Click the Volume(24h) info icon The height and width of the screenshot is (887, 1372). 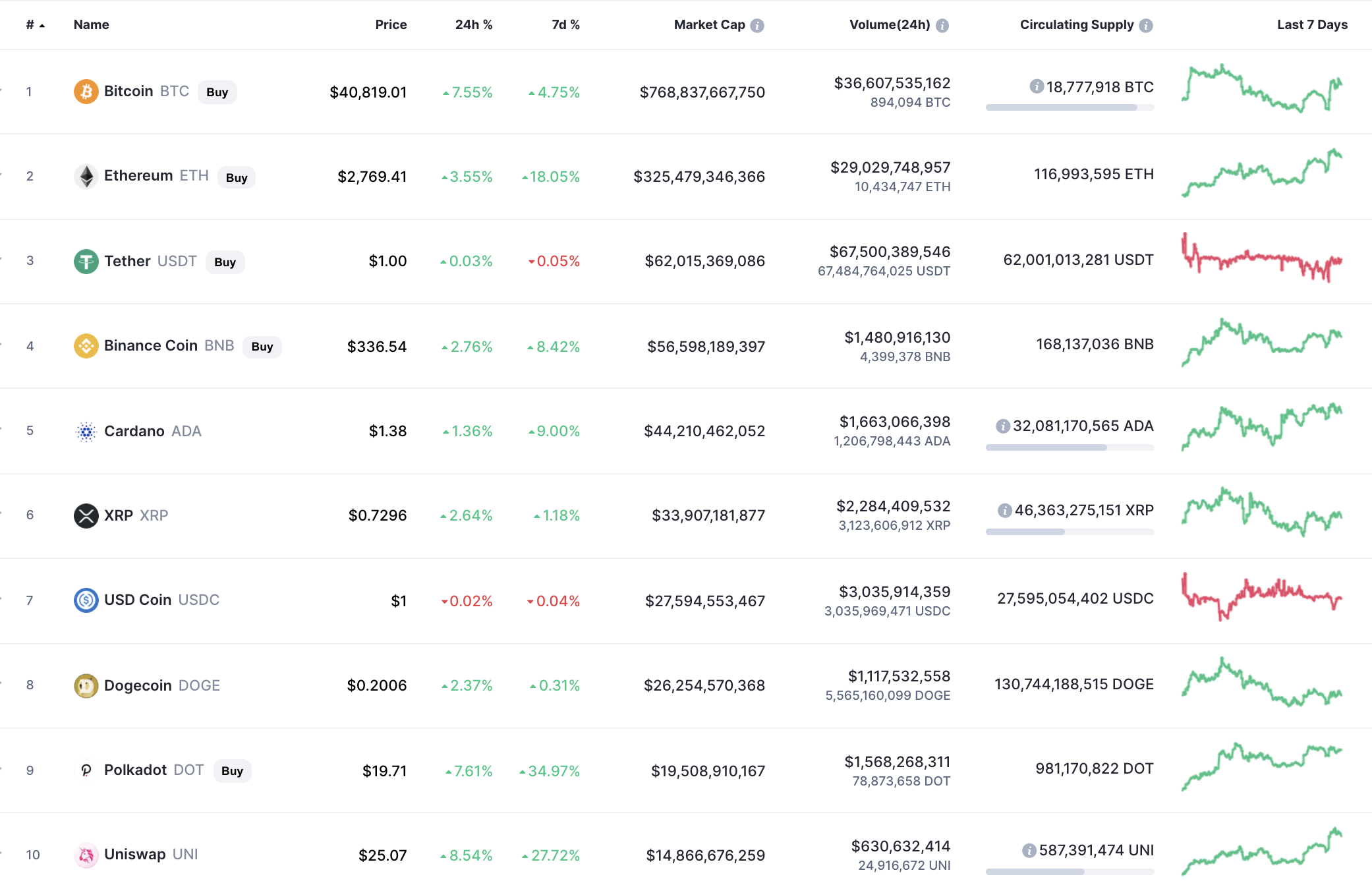tap(942, 26)
